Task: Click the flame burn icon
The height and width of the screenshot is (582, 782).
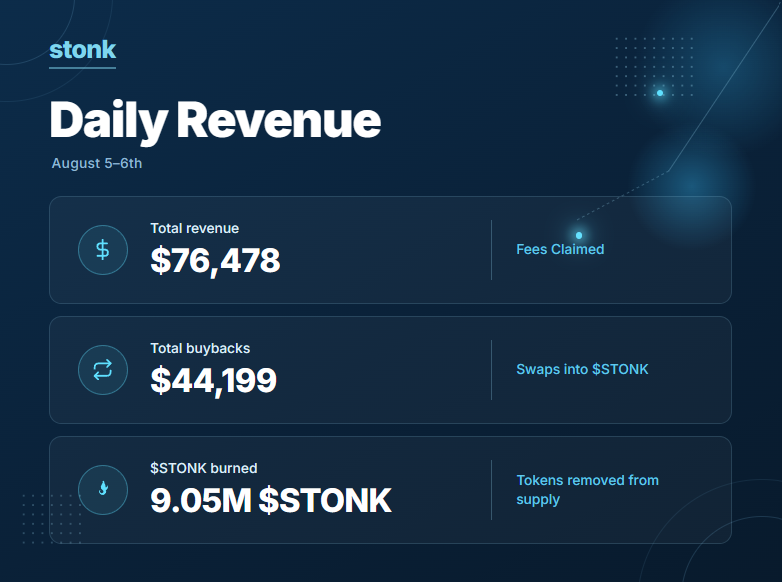Action: tap(103, 490)
